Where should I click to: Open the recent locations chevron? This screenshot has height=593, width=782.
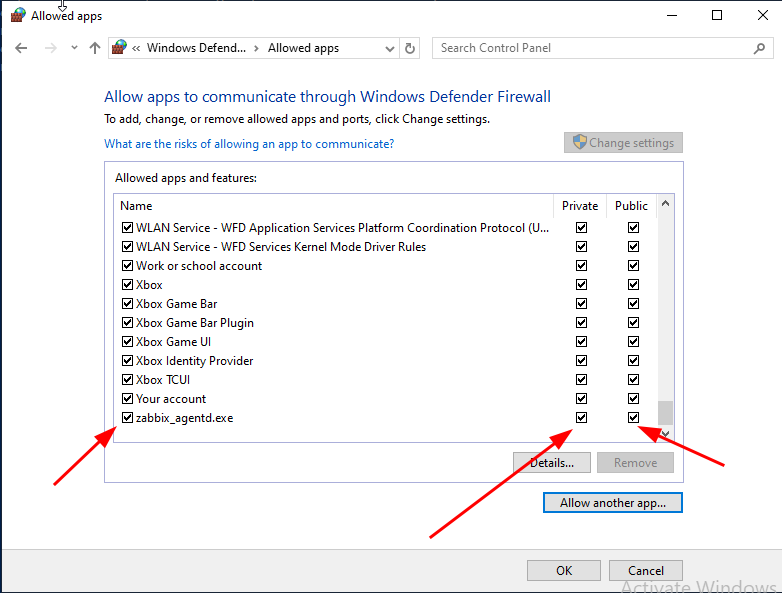(74, 48)
